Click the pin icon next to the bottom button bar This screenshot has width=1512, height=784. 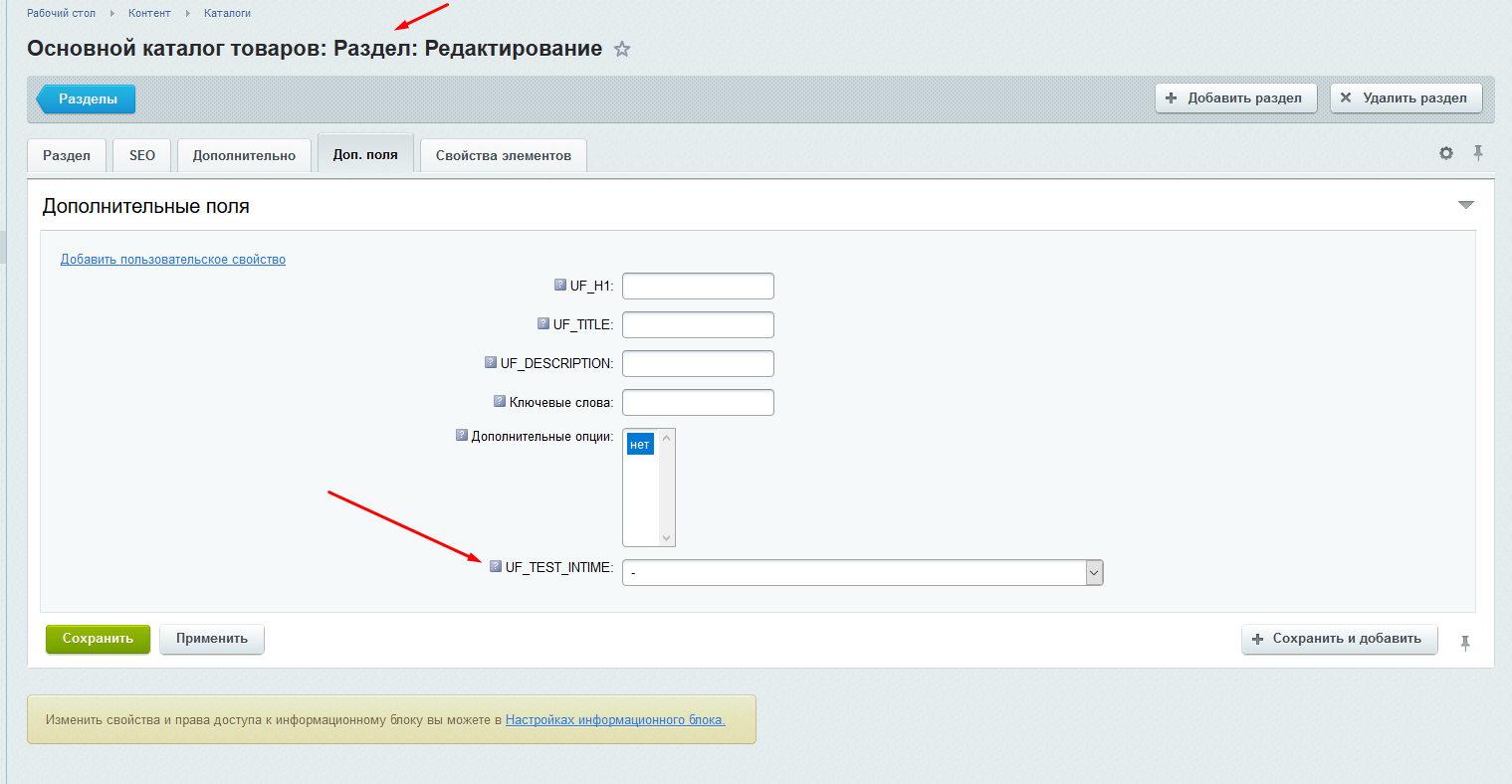point(1465,643)
